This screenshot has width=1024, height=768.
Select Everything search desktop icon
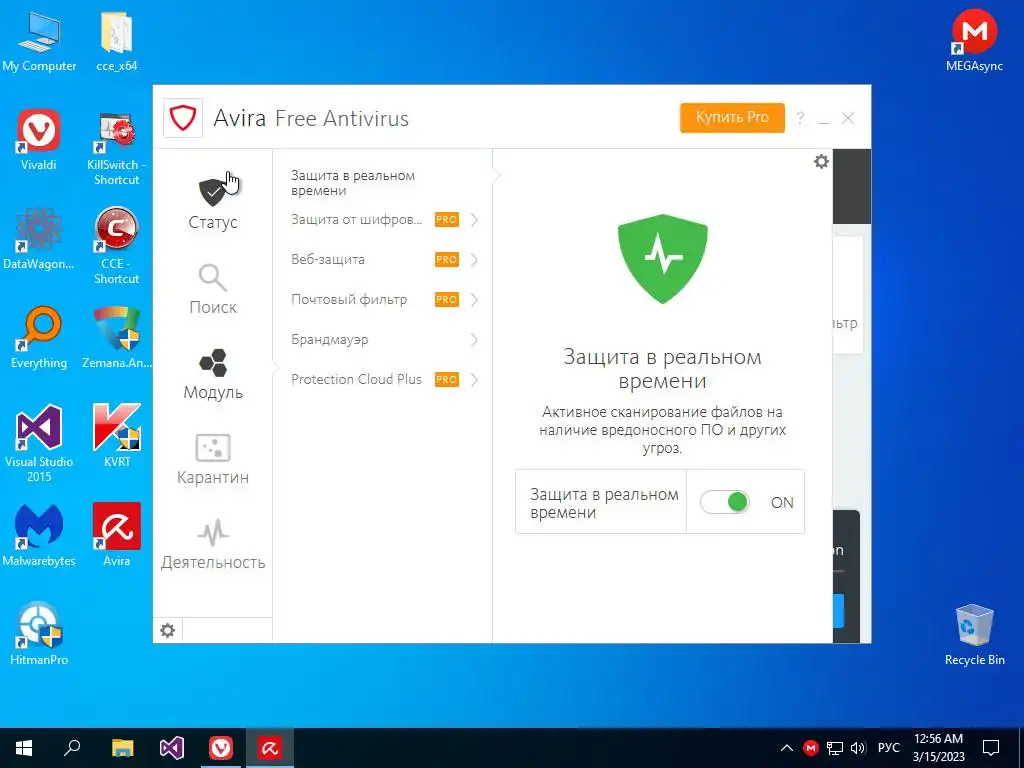tap(39, 338)
